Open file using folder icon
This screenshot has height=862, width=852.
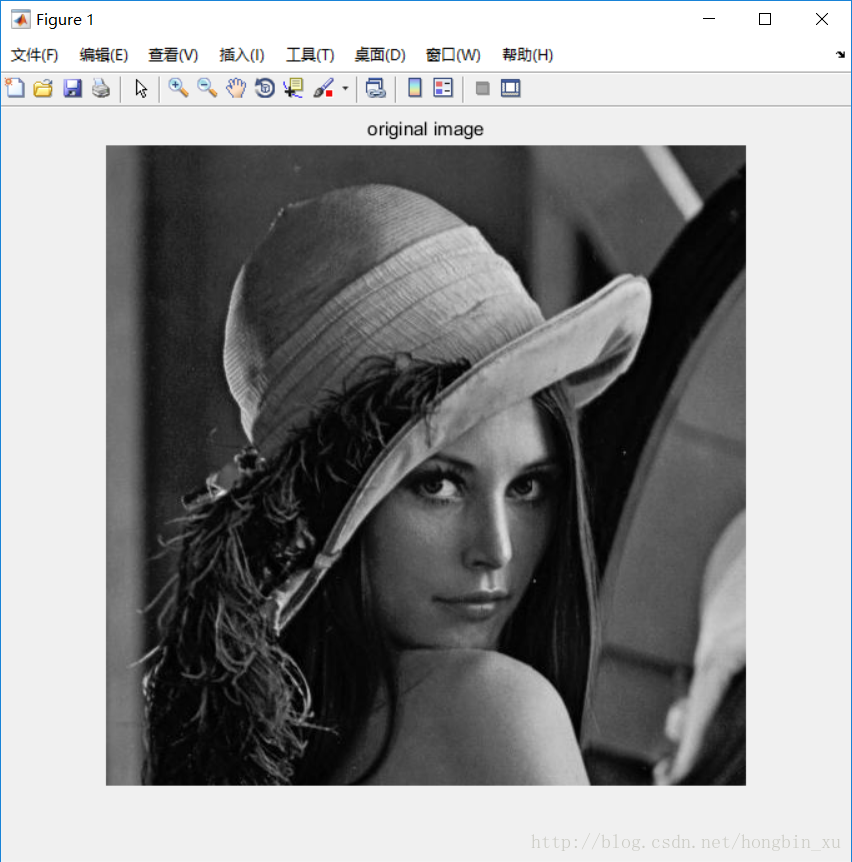(43, 88)
